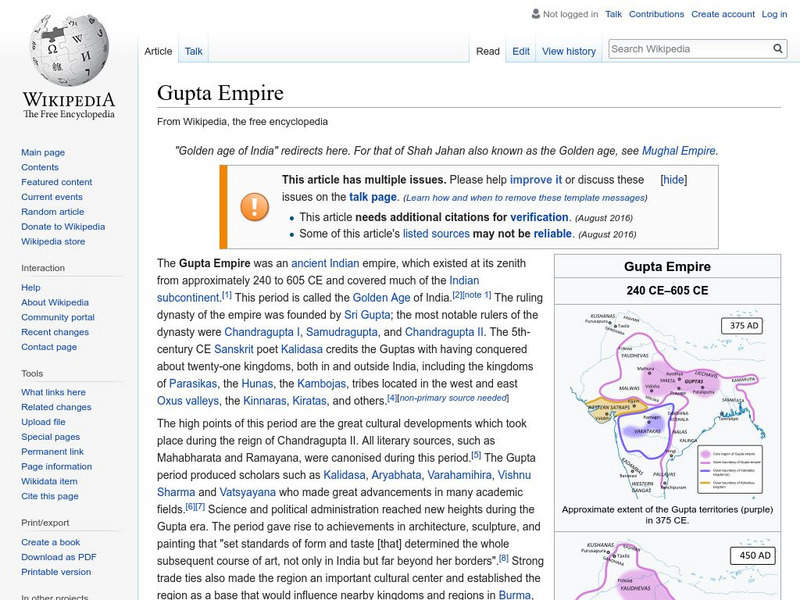800x600 pixels.
Task: Click the Create account link
Action: [723, 14]
